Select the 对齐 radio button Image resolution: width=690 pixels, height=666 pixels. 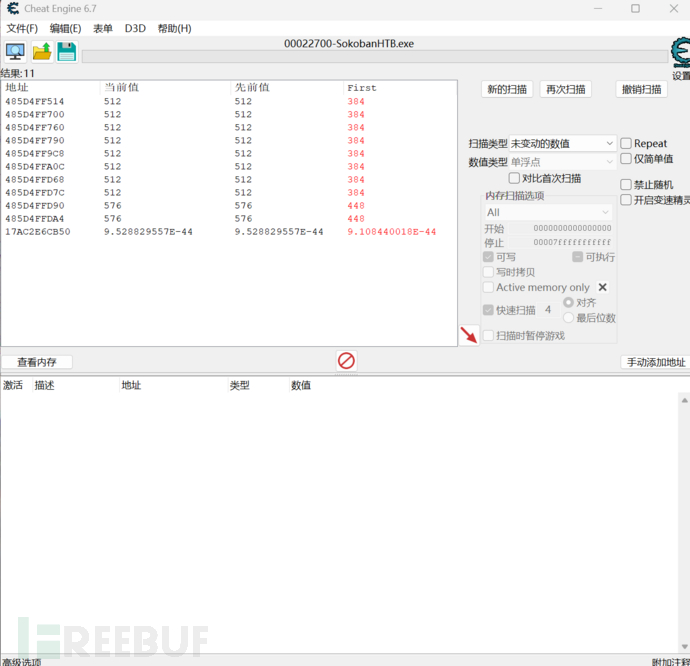[568, 302]
